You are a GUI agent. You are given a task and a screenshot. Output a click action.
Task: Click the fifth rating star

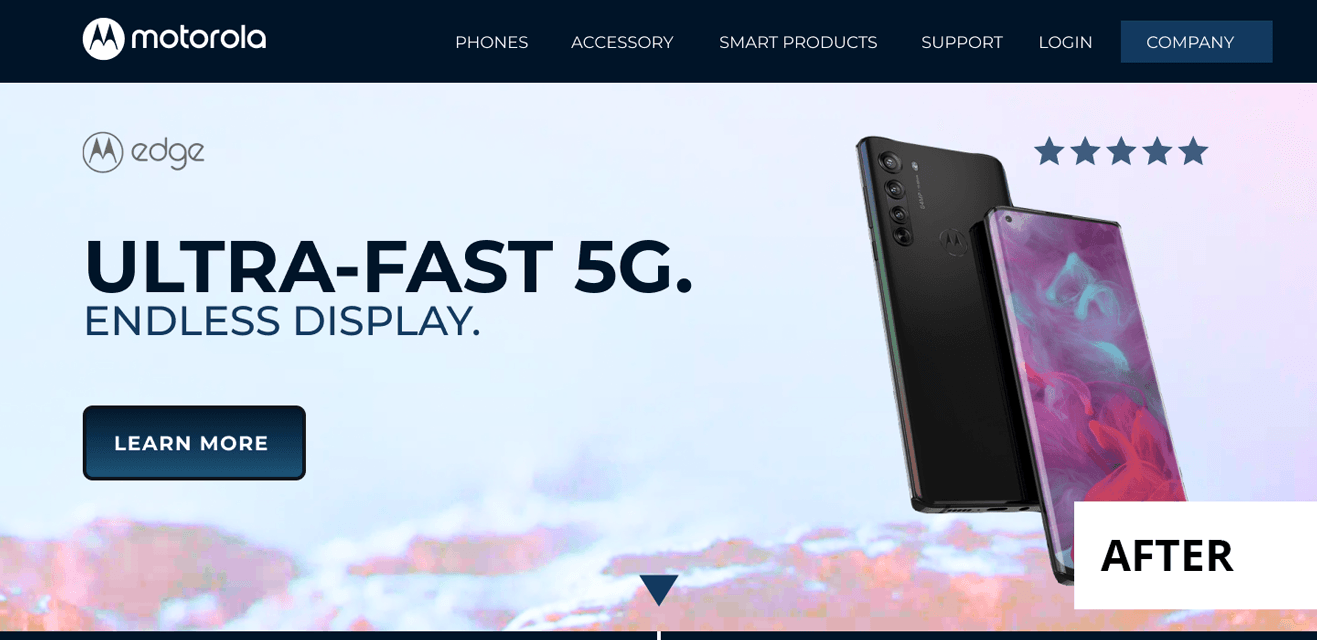(1193, 151)
